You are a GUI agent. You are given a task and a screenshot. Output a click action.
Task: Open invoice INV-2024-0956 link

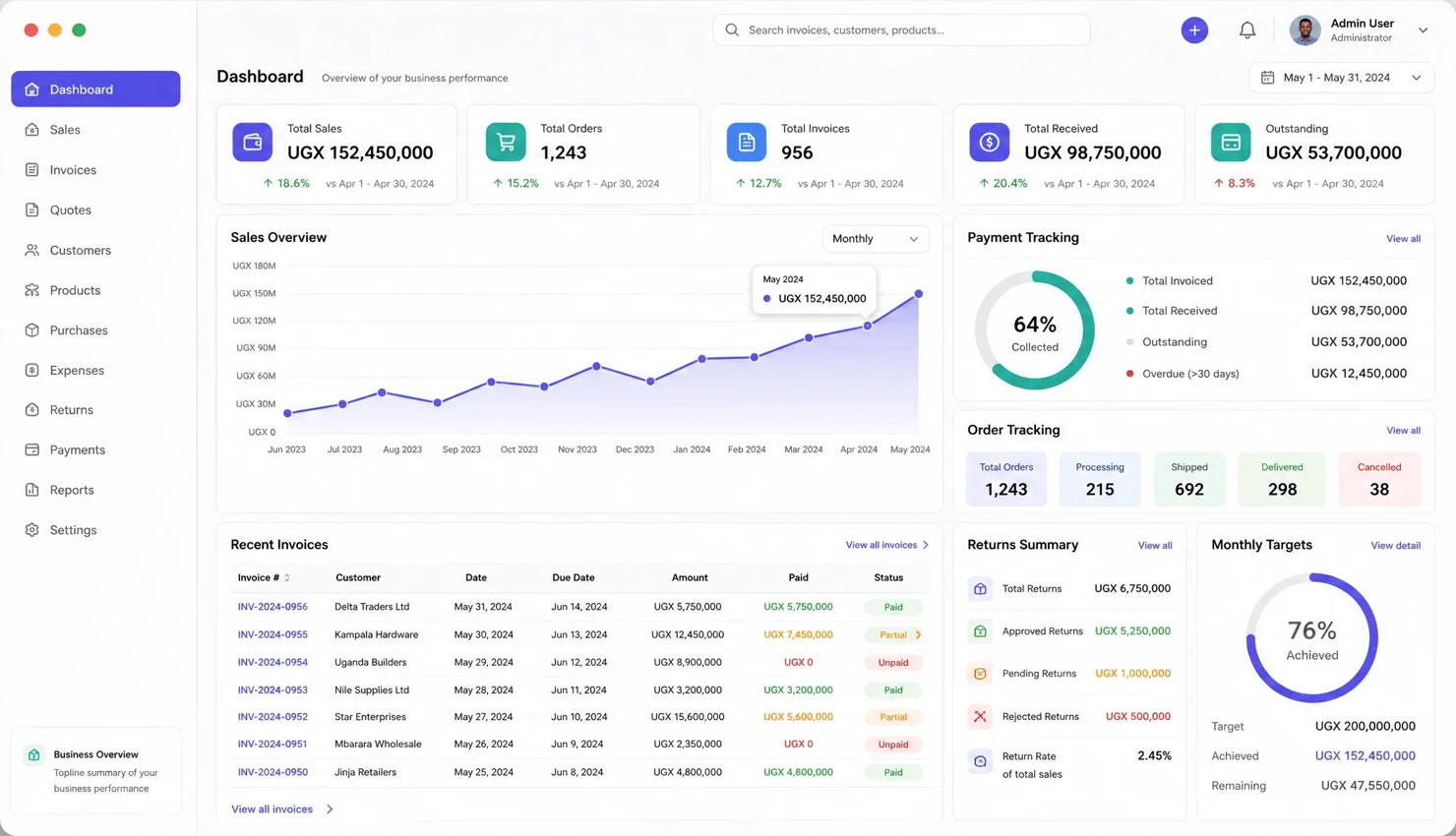coord(273,607)
